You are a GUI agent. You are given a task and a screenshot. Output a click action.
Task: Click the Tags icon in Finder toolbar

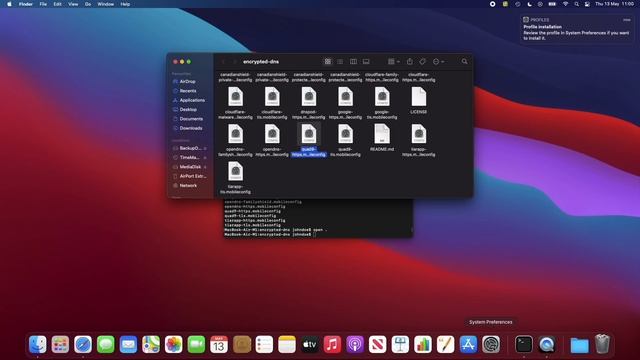422,62
